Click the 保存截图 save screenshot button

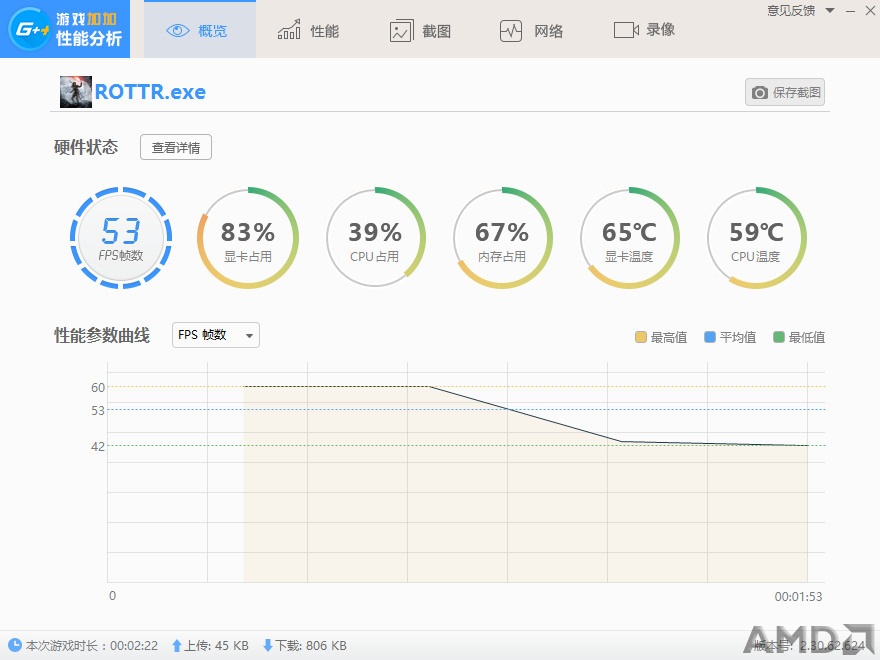click(x=785, y=92)
